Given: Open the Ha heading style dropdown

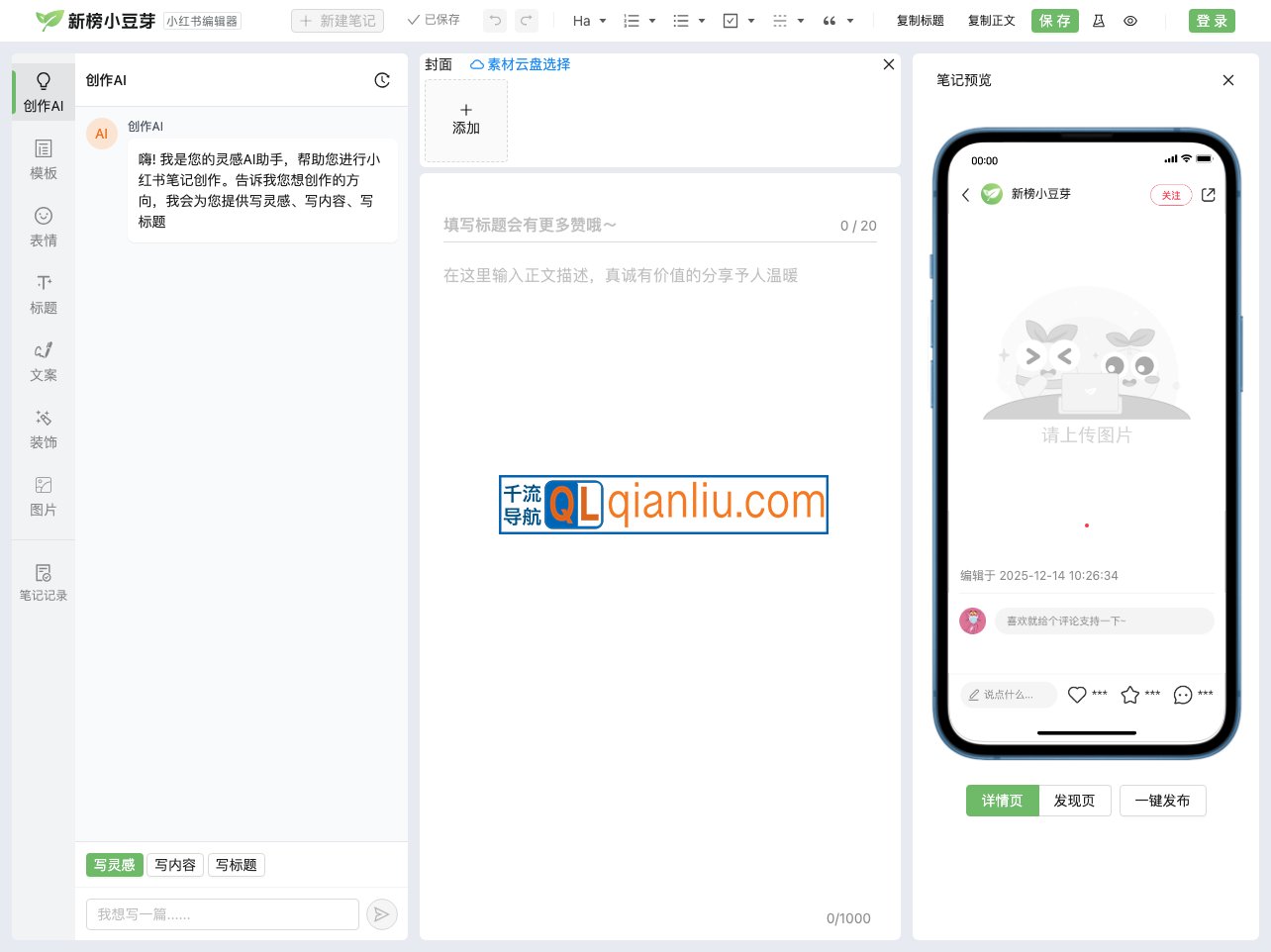Looking at the screenshot, I should pos(581,20).
